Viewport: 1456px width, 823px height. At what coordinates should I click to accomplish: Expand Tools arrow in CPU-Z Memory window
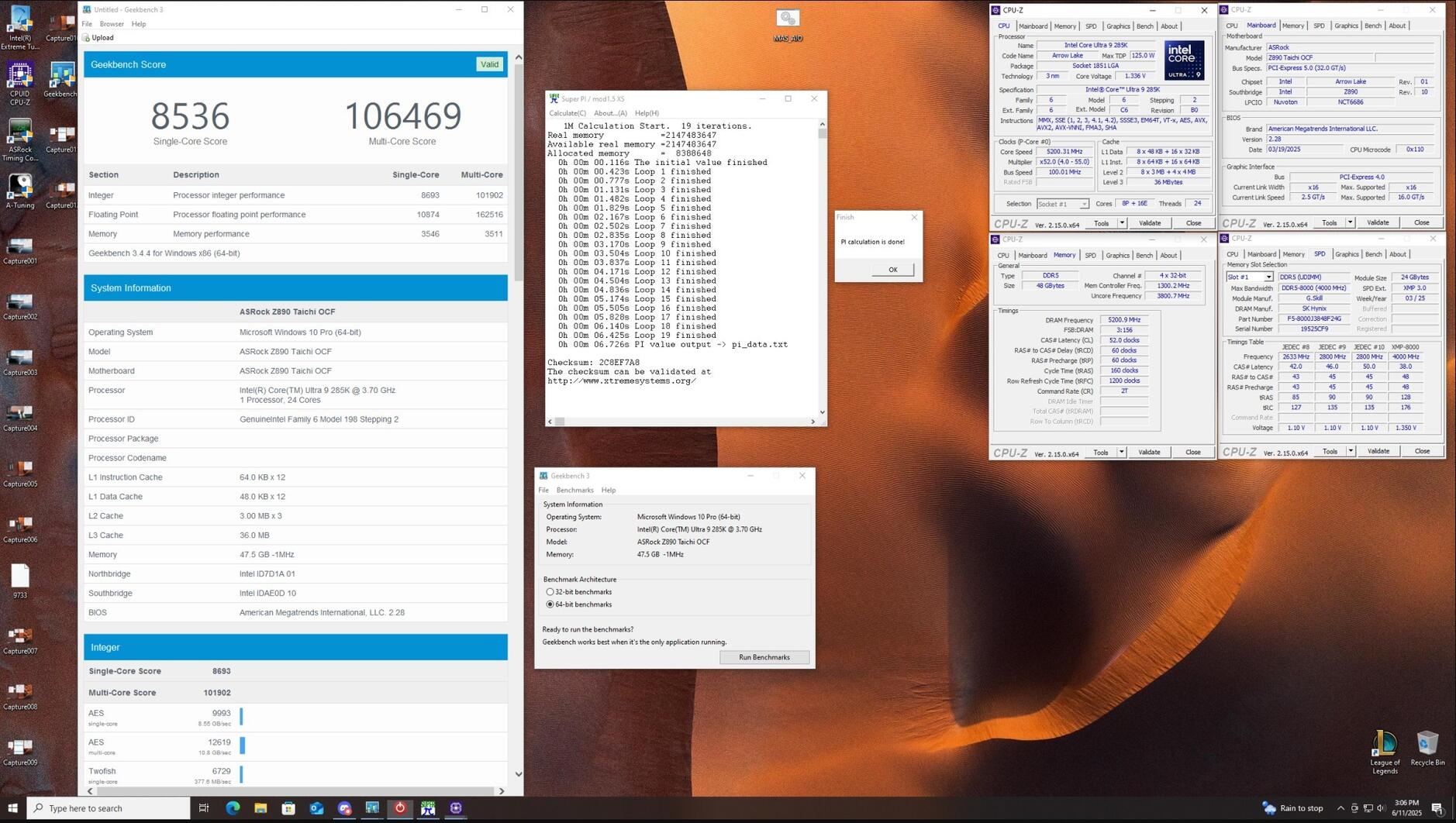(1121, 452)
